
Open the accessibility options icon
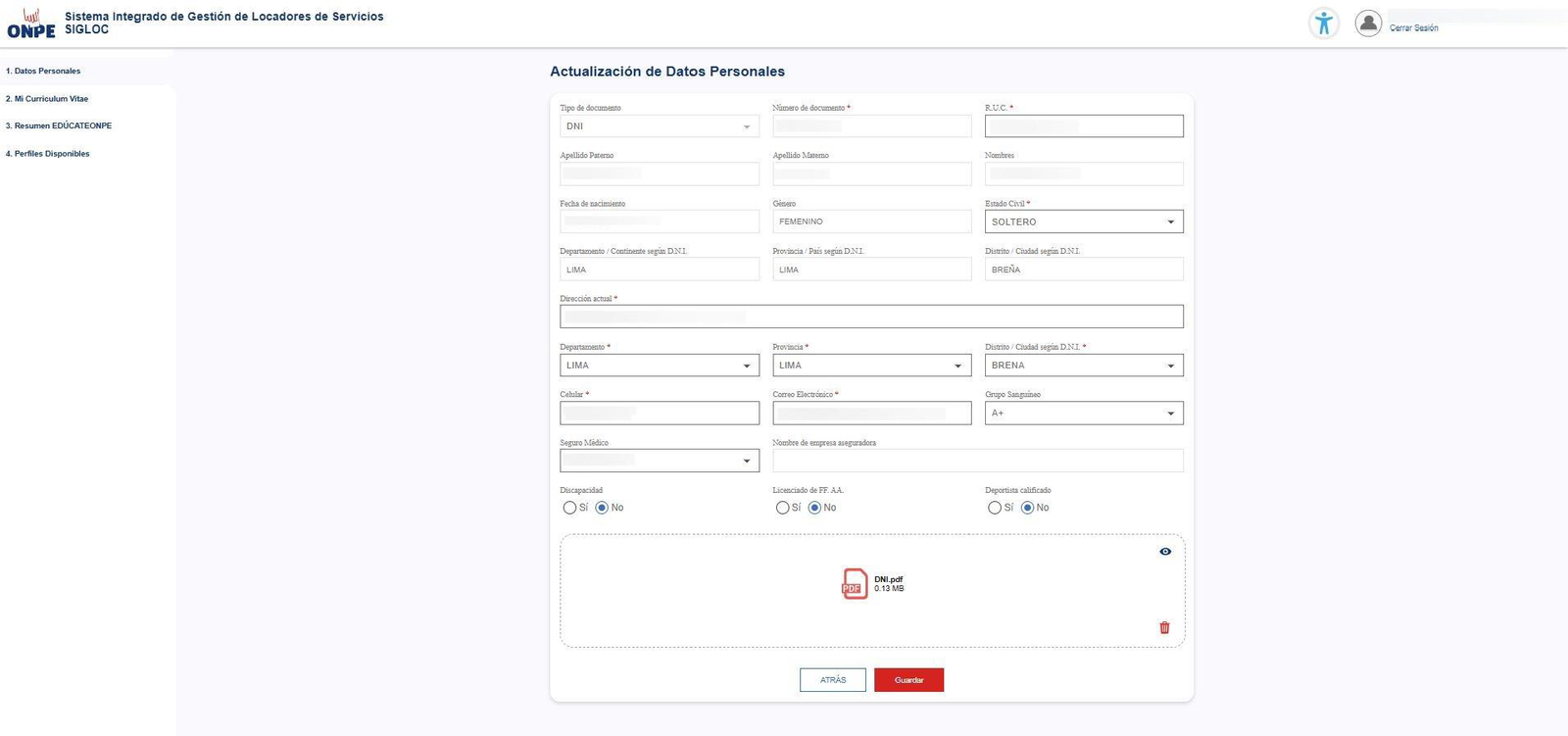click(1324, 24)
